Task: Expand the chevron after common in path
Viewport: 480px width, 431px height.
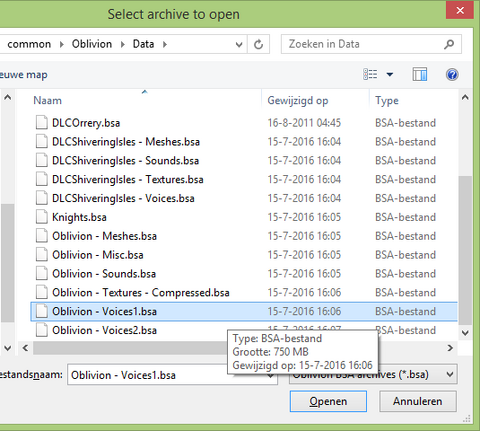Action: coord(61,44)
